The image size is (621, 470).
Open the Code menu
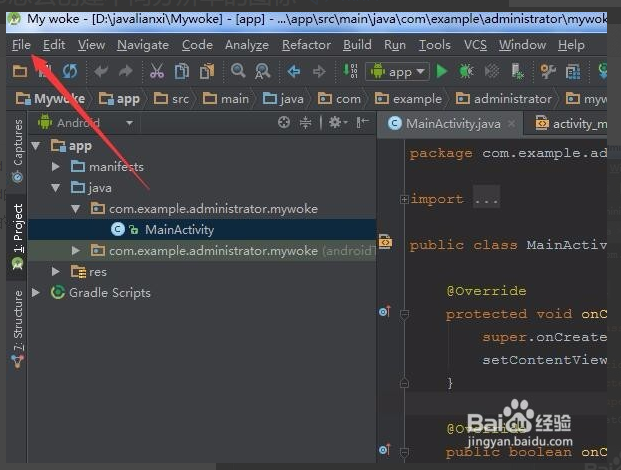(197, 45)
